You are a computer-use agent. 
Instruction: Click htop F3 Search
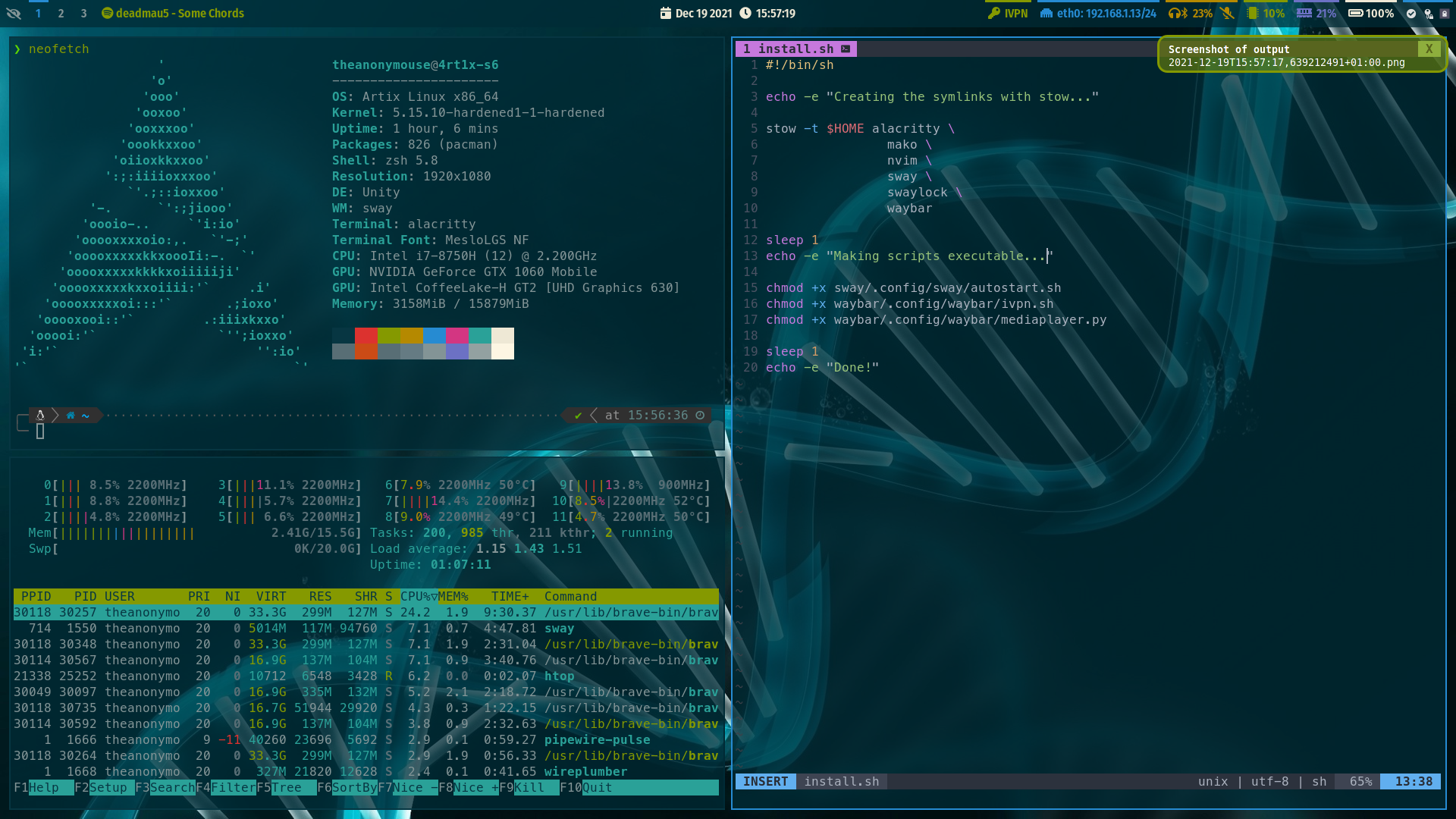165,787
